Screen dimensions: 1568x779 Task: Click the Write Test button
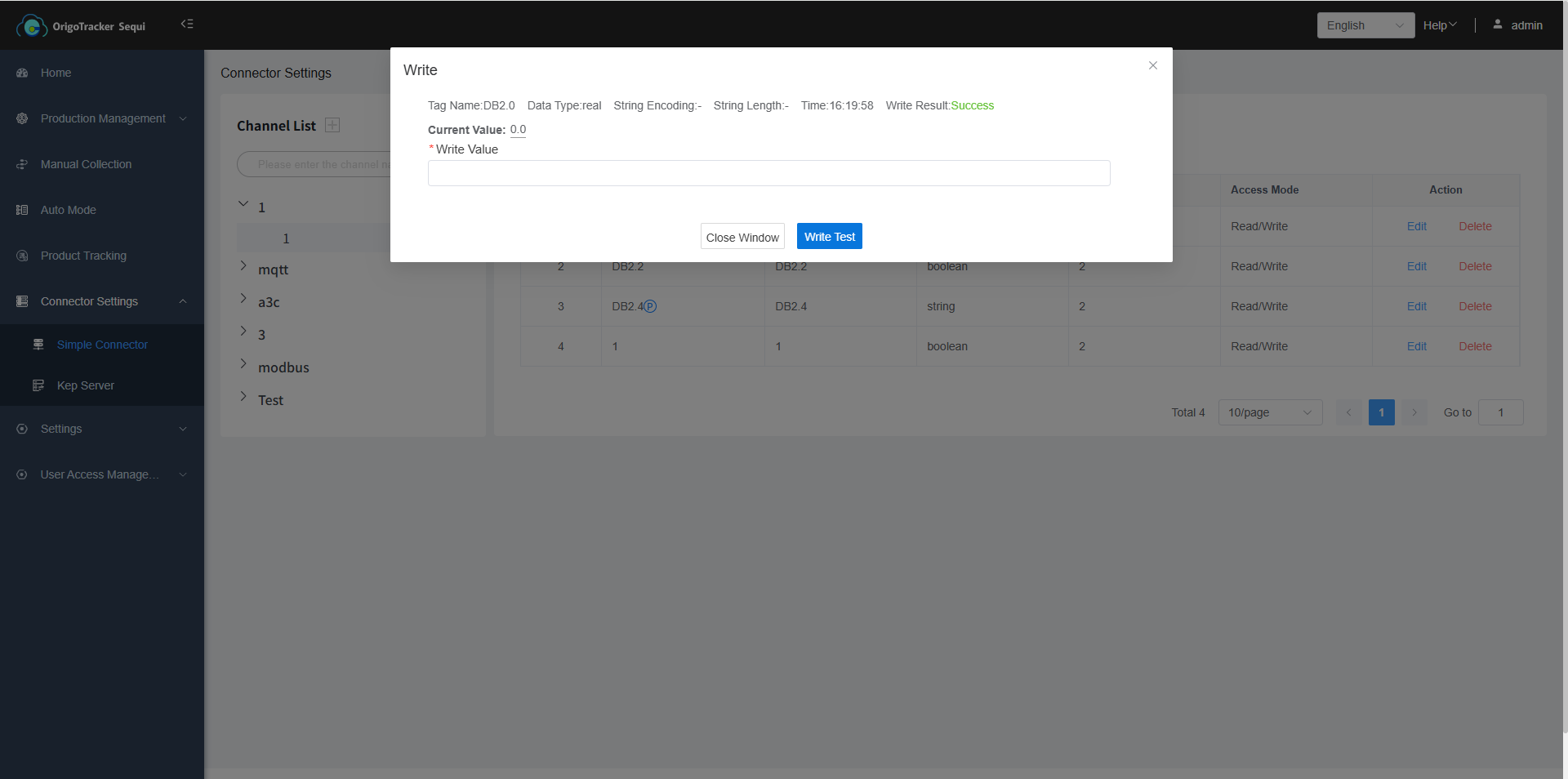point(829,237)
